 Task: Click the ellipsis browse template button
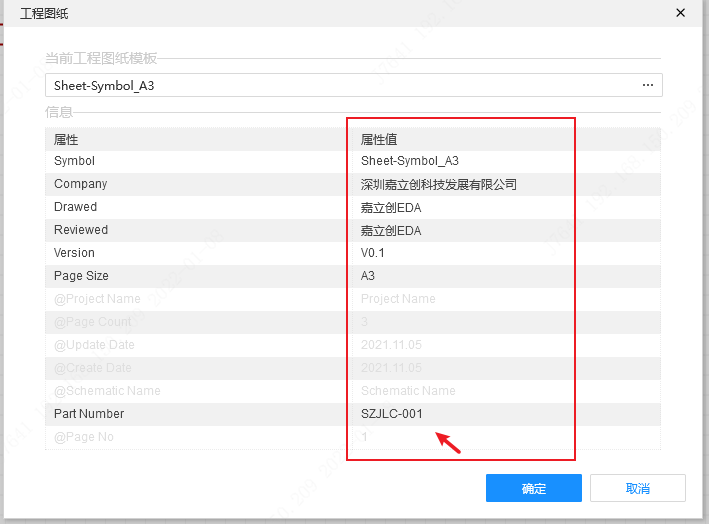647,86
